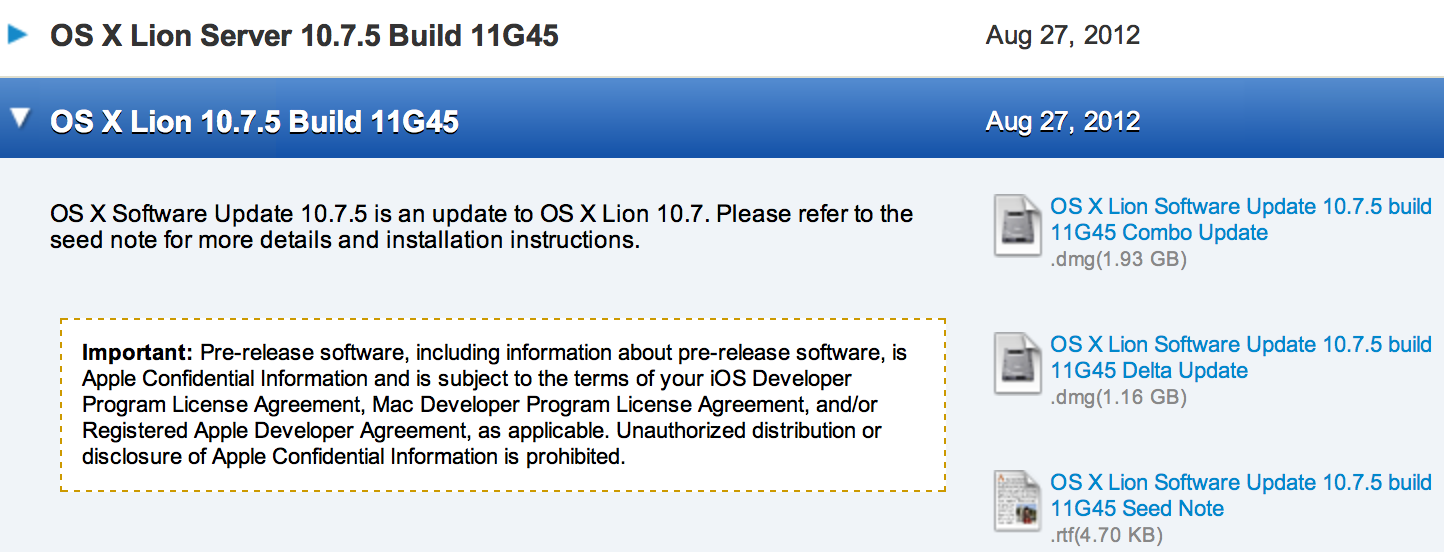Click the .rtf(4.70 KB) file size label
Viewport: 1444px width, 552px height.
(x=1107, y=536)
